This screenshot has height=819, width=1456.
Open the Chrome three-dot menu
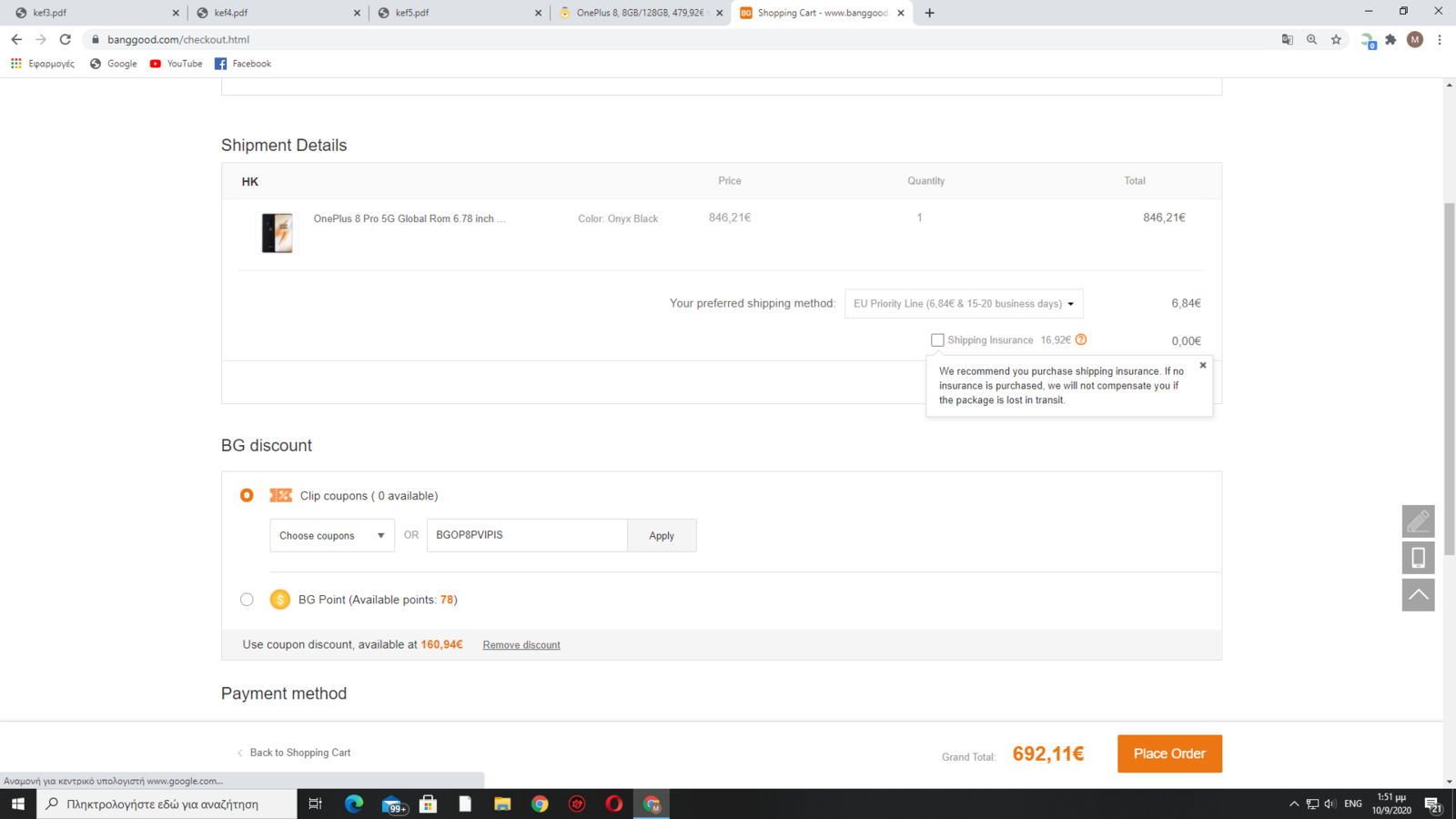(1440, 39)
